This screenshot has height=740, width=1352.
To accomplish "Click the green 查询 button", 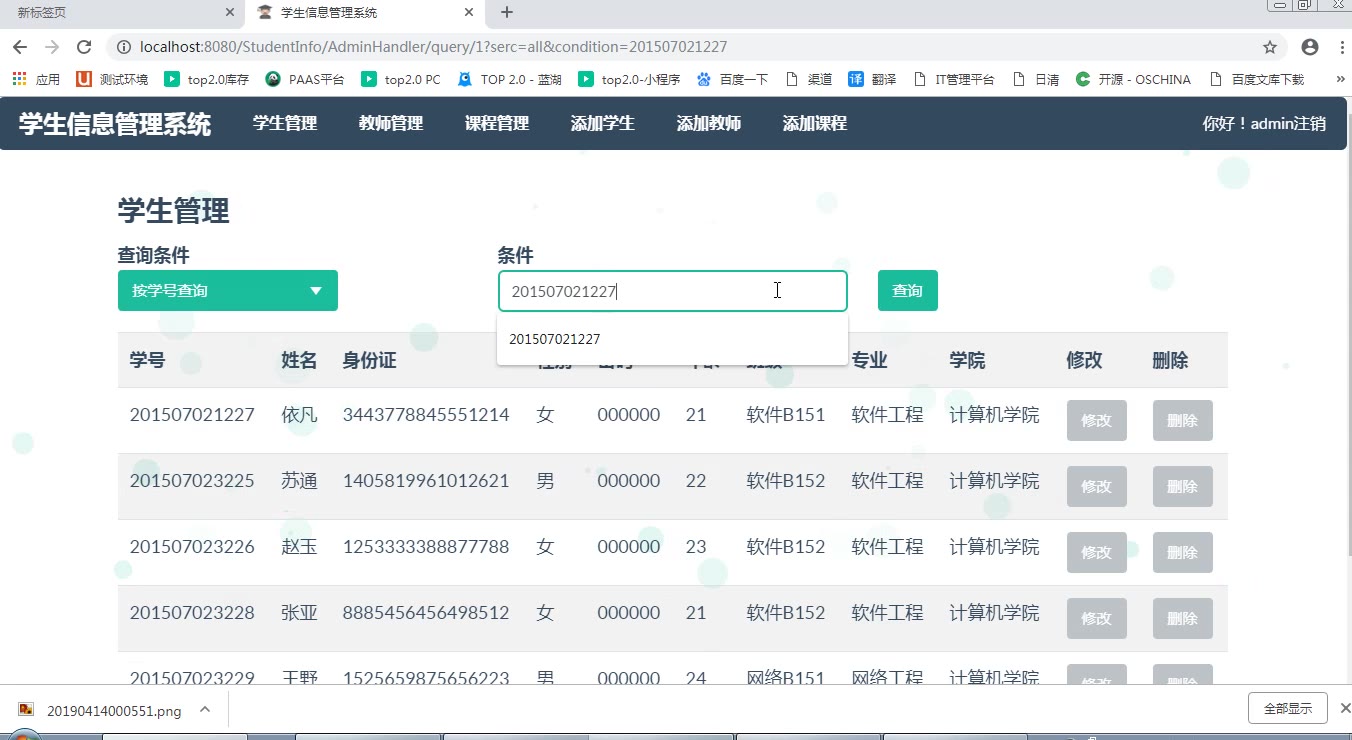I will tap(907, 291).
